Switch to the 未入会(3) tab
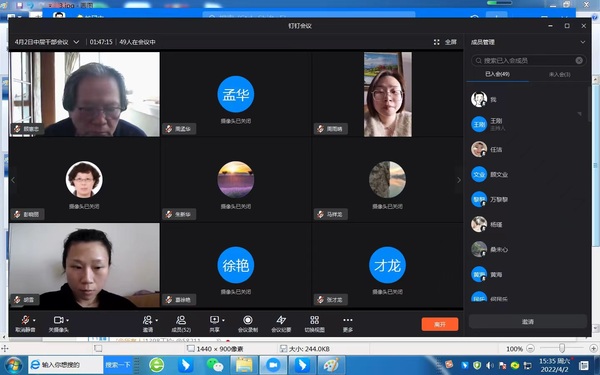 (x=559, y=74)
